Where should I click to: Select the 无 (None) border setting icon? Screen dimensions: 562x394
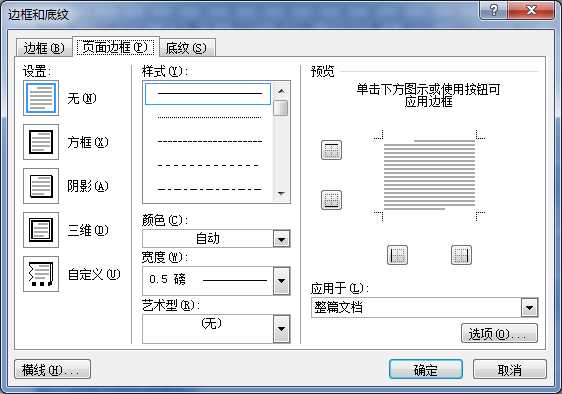(41, 98)
